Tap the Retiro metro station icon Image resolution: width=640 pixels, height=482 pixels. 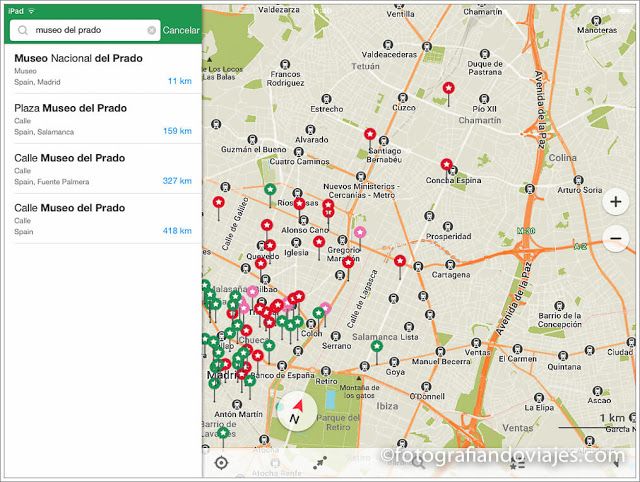(x=325, y=371)
